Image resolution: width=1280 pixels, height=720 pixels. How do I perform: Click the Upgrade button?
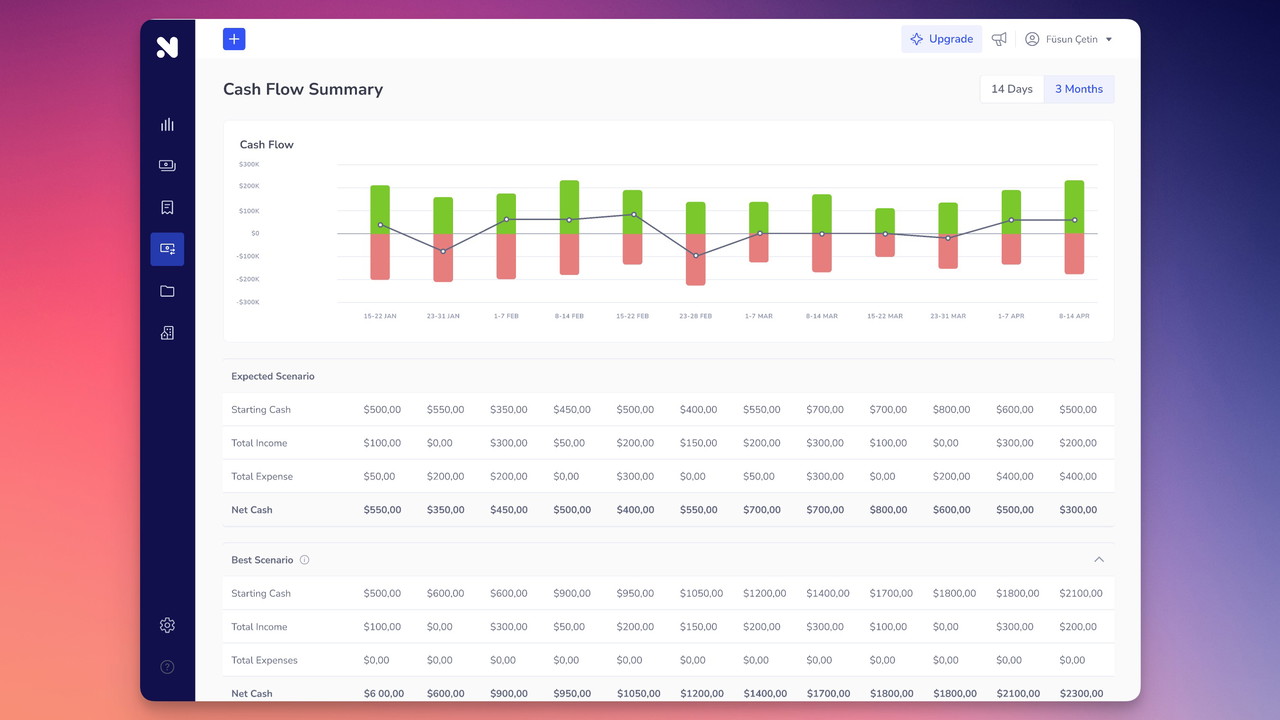click(x=941, y=39)
